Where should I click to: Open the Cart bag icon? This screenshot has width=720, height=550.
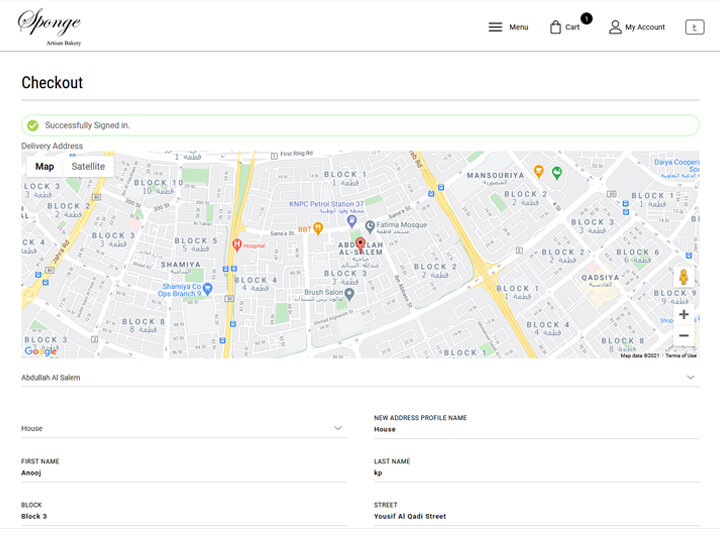pyautogui.click(x=555, y=27)
